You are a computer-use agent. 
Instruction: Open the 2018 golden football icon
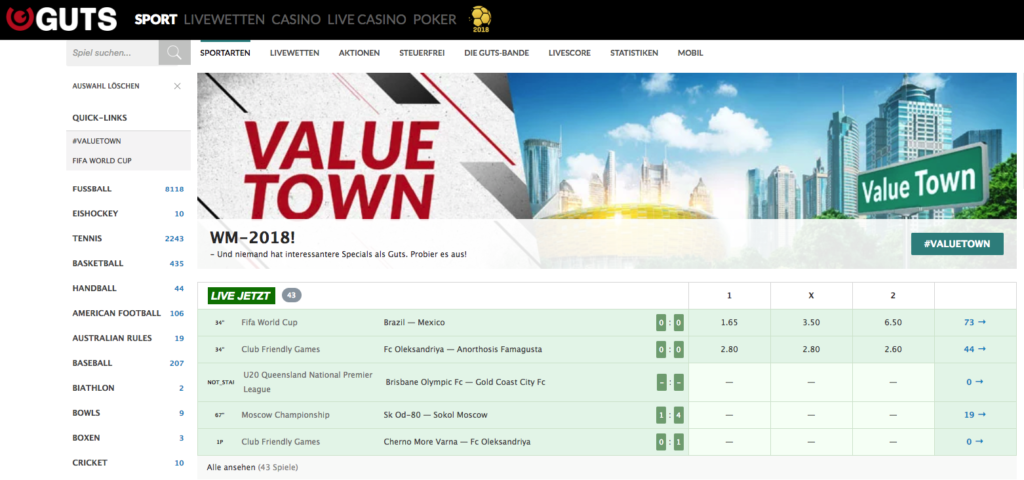(x=481, y=20)
